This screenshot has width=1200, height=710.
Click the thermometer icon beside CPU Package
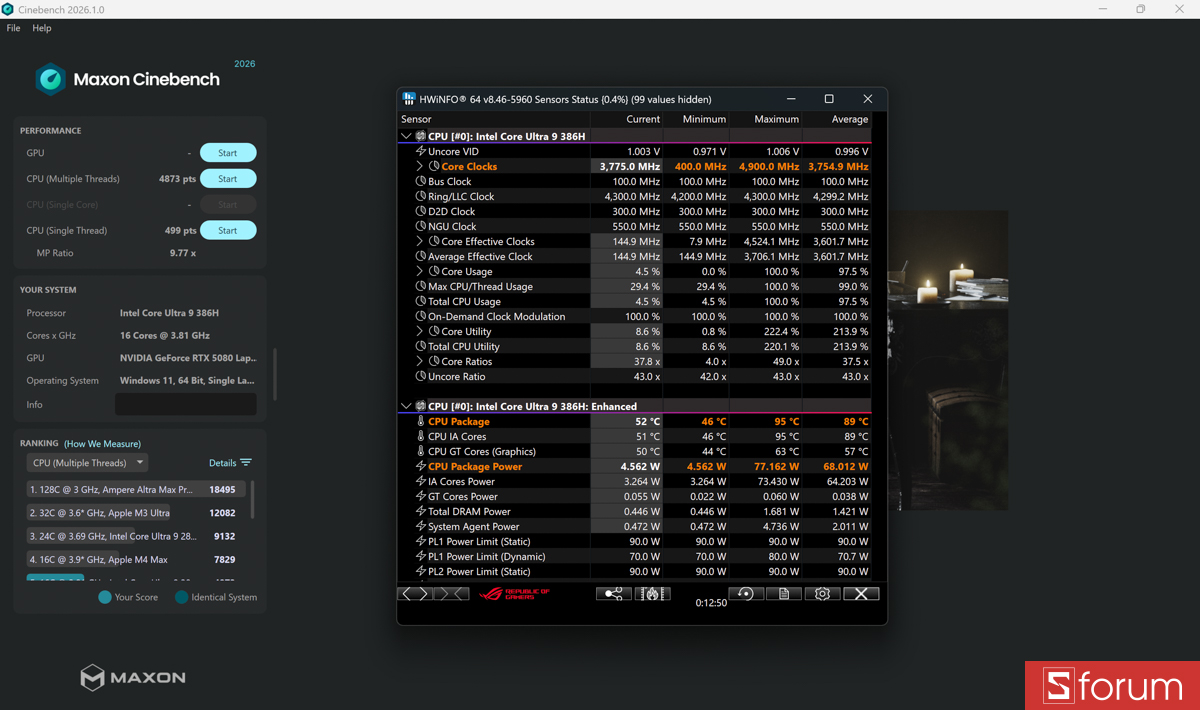[420, 421]
